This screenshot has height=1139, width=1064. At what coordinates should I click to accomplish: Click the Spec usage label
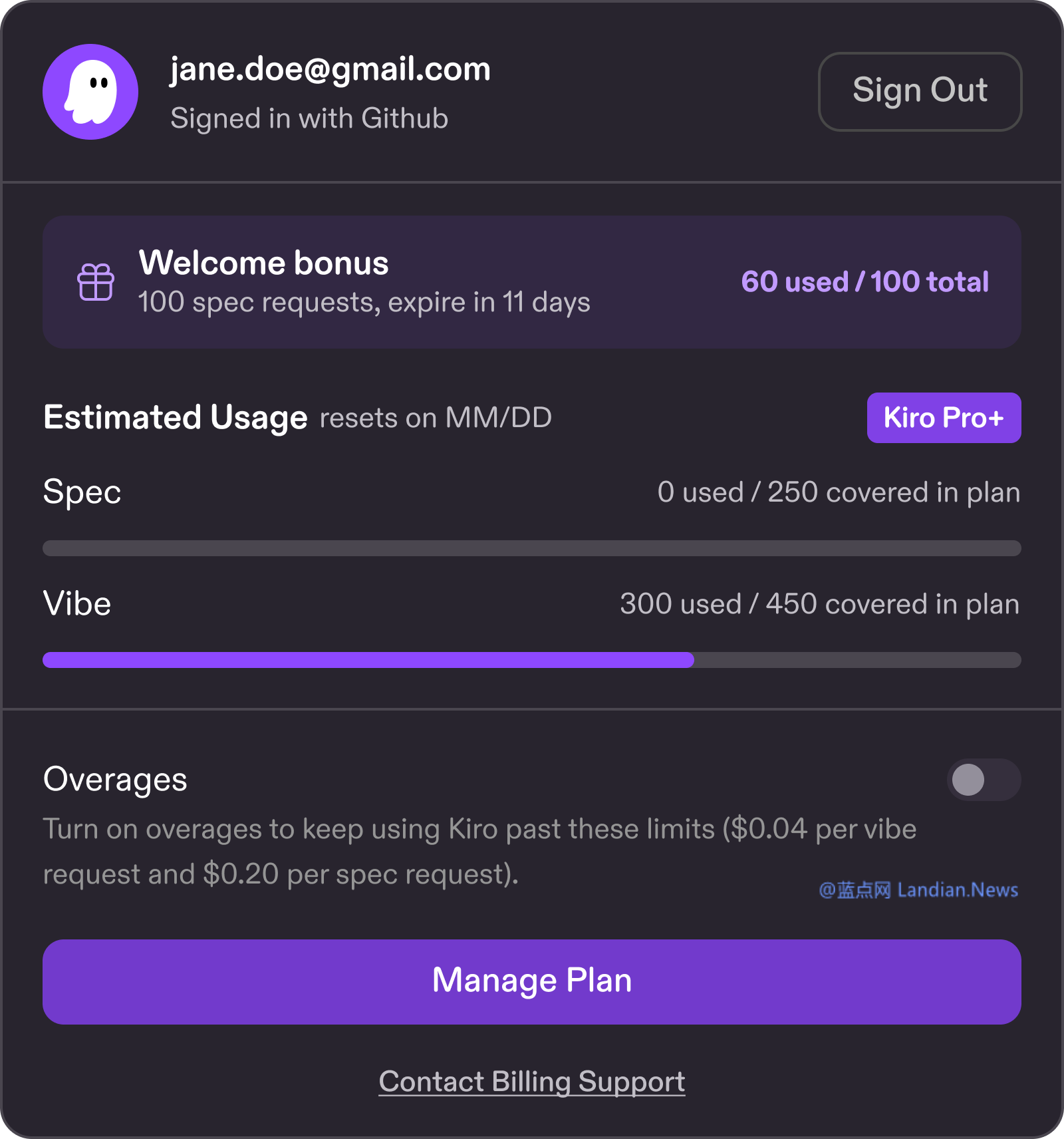[82, 492]
